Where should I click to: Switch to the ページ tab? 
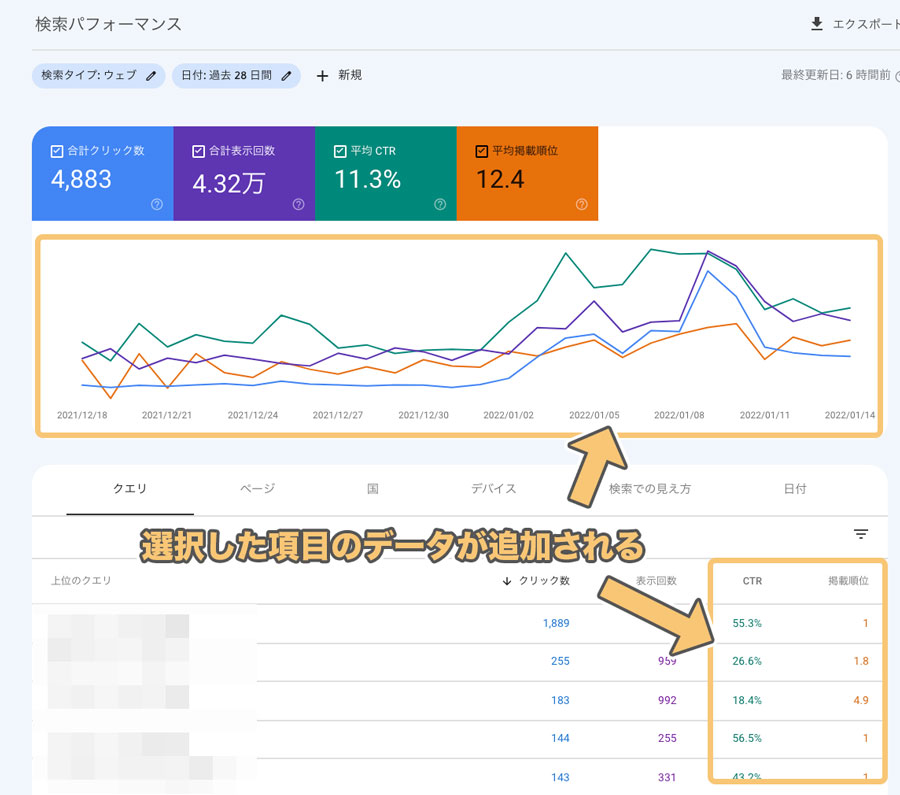pos(257,489)
